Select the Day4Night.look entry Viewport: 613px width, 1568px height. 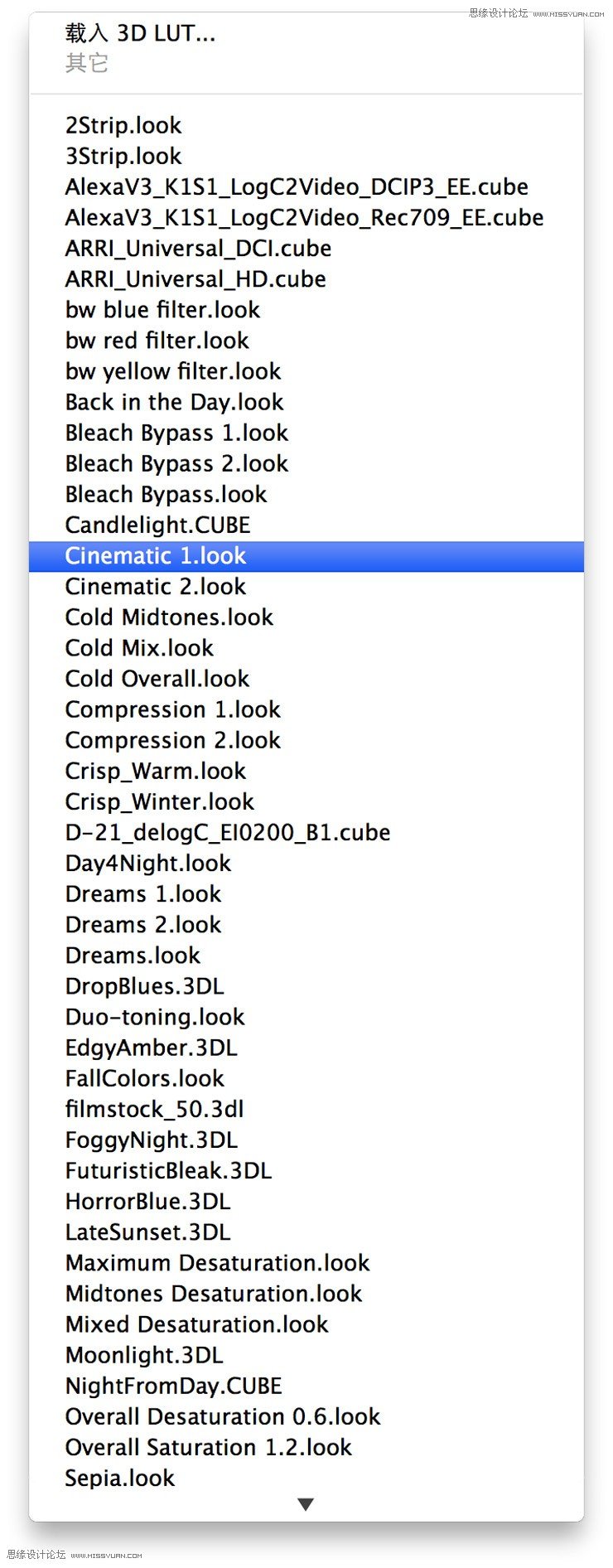pos(148,863)
